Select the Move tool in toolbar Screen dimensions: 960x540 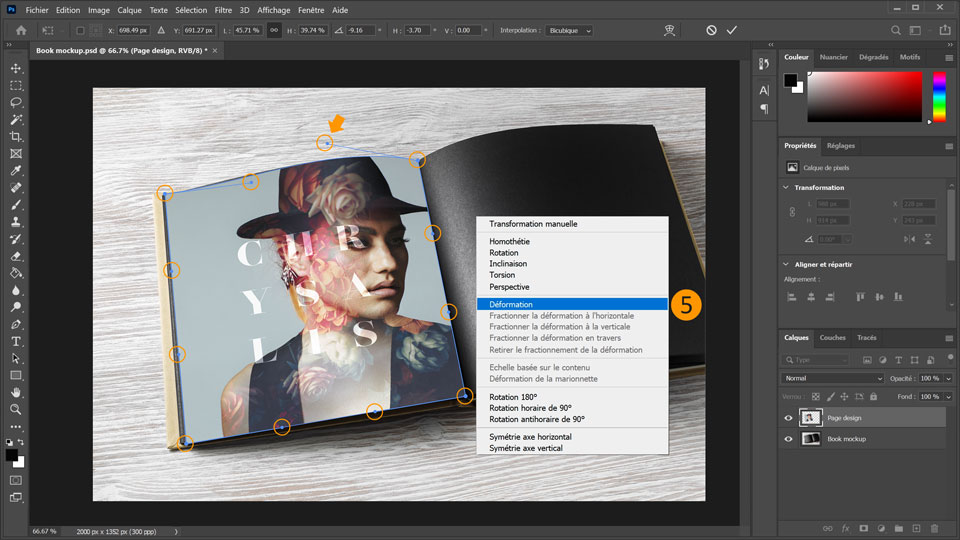point(16,68)
